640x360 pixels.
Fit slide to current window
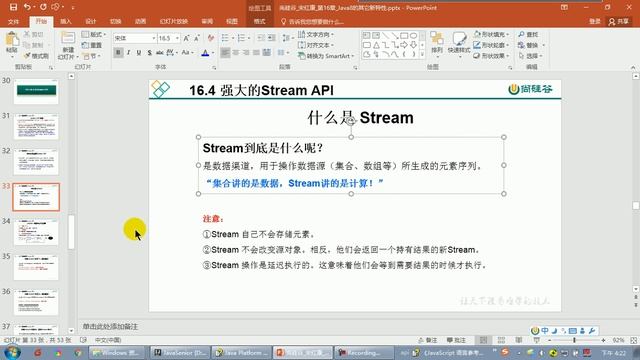point(633,340)
